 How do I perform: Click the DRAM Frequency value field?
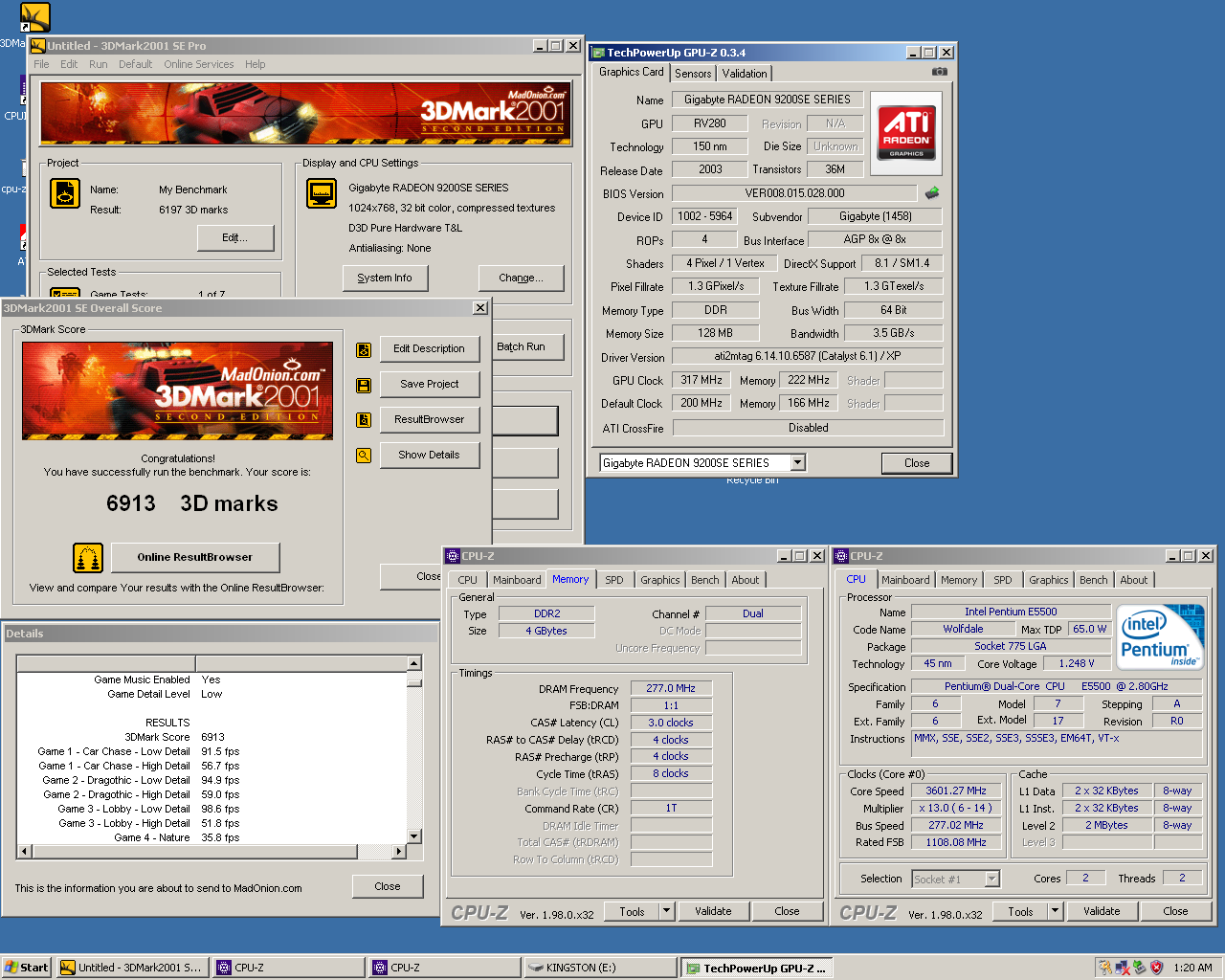pyautogui.click(x=671, y=688)
